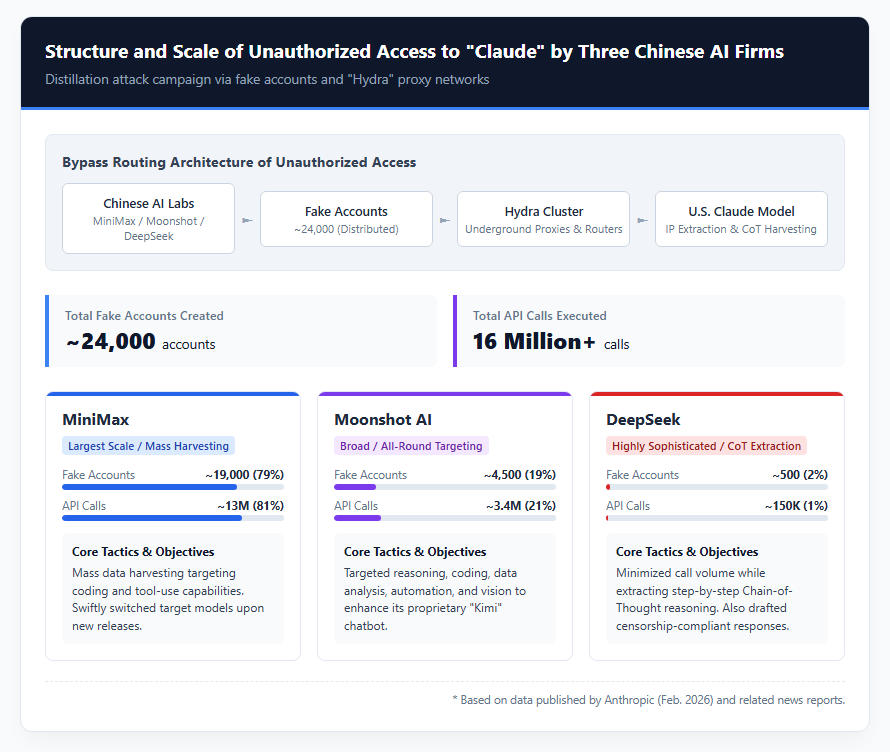890x752 pixels.
Task: Click the "16 Million+ calls" figure
Action: (x=551, y=342)
